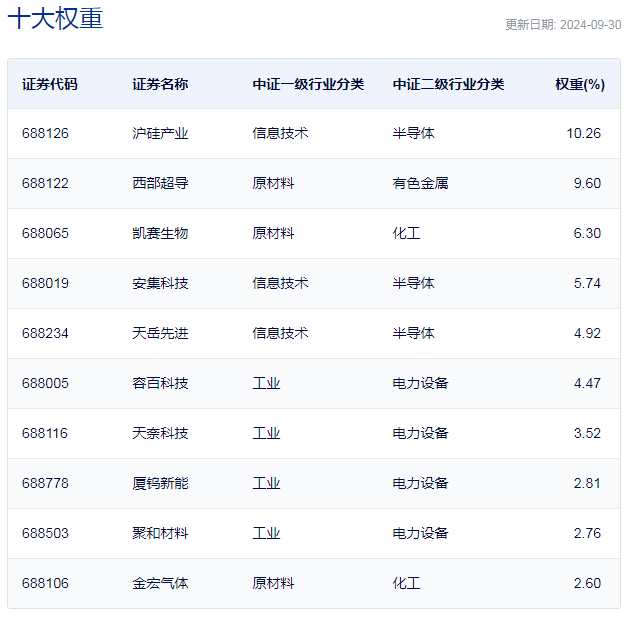628x620 pixels.
Task: Select security code 688778
Action: [45, 483]
